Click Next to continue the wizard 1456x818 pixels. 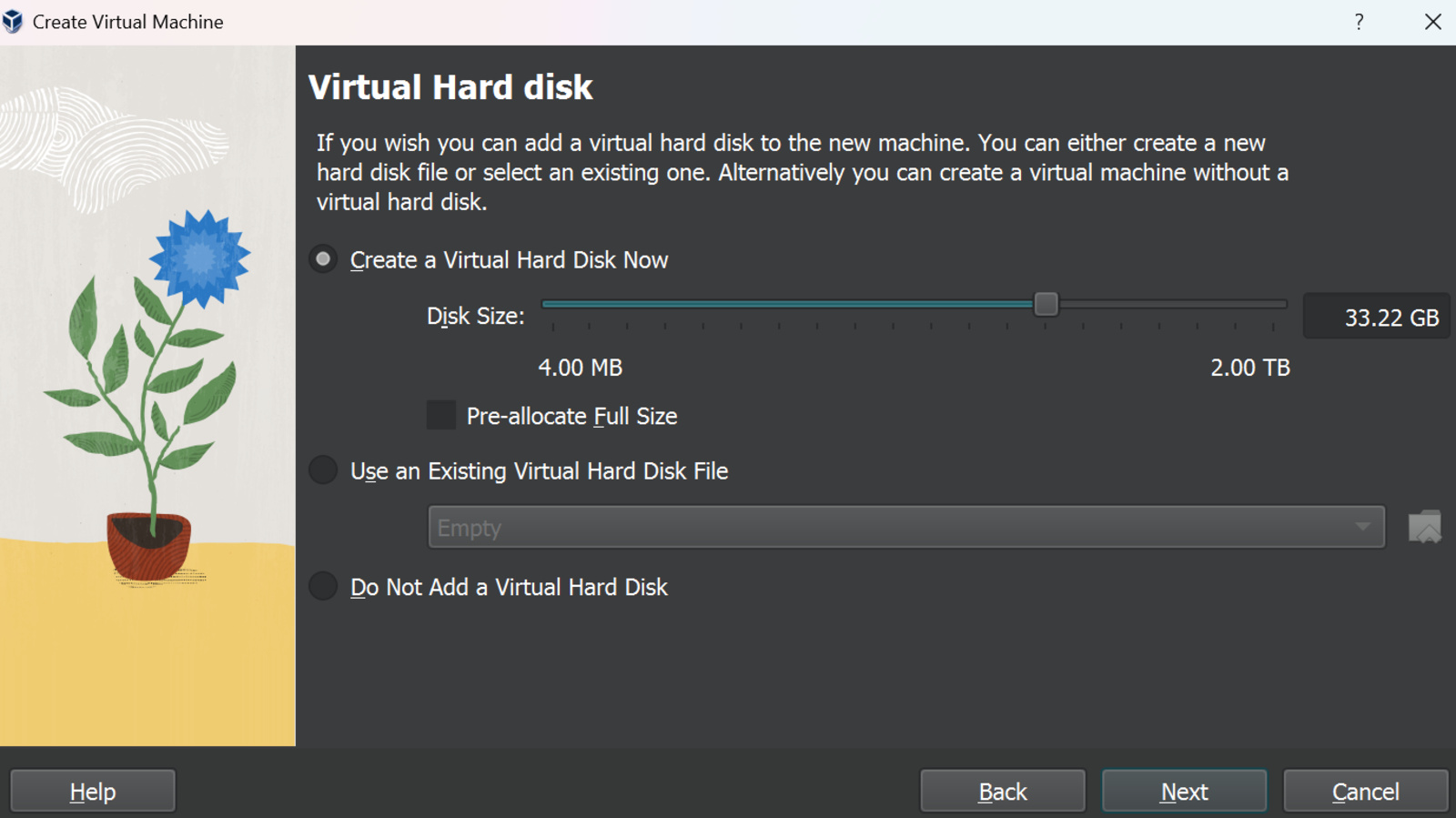[1184, 790]
